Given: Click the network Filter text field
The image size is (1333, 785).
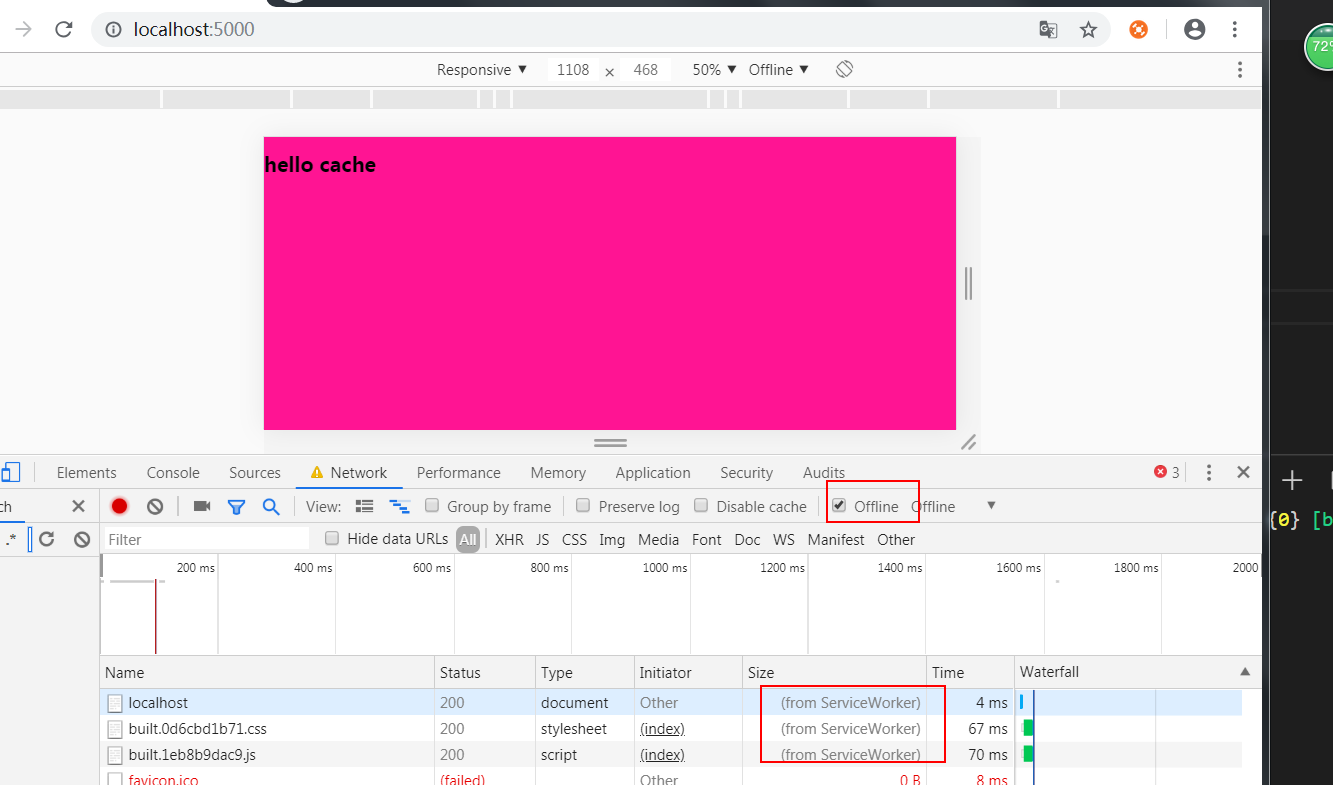Looking at the screenshot, I should point(205,540).
